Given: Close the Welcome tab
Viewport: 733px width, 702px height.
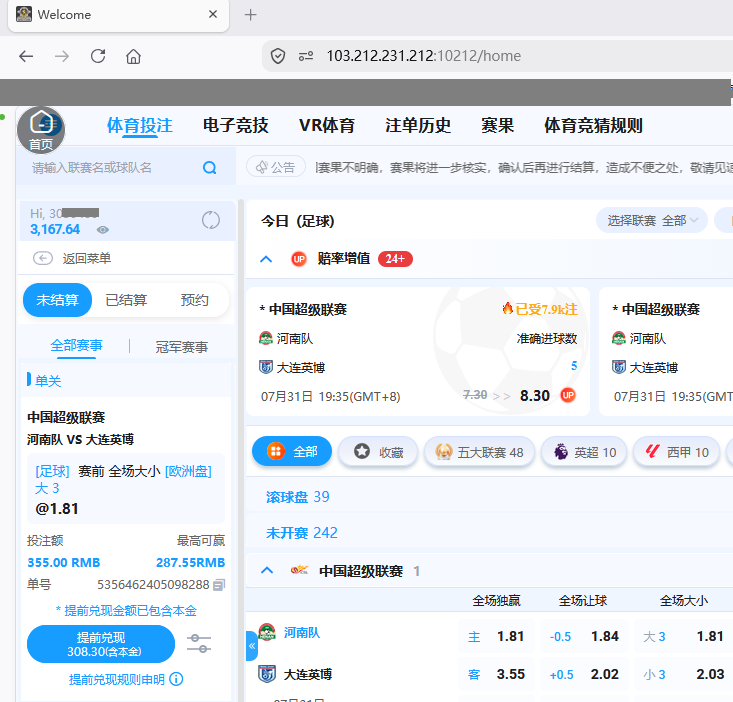Looking at the screenshot, I should [213, 14].
